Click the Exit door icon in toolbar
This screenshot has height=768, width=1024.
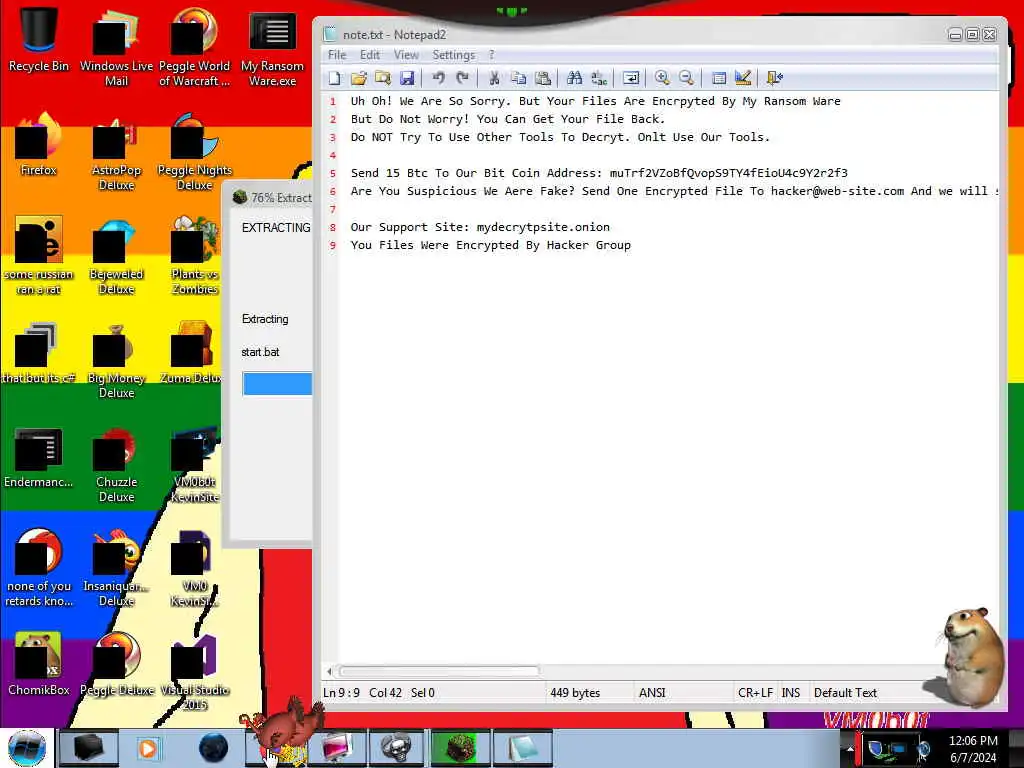[775, 78]
